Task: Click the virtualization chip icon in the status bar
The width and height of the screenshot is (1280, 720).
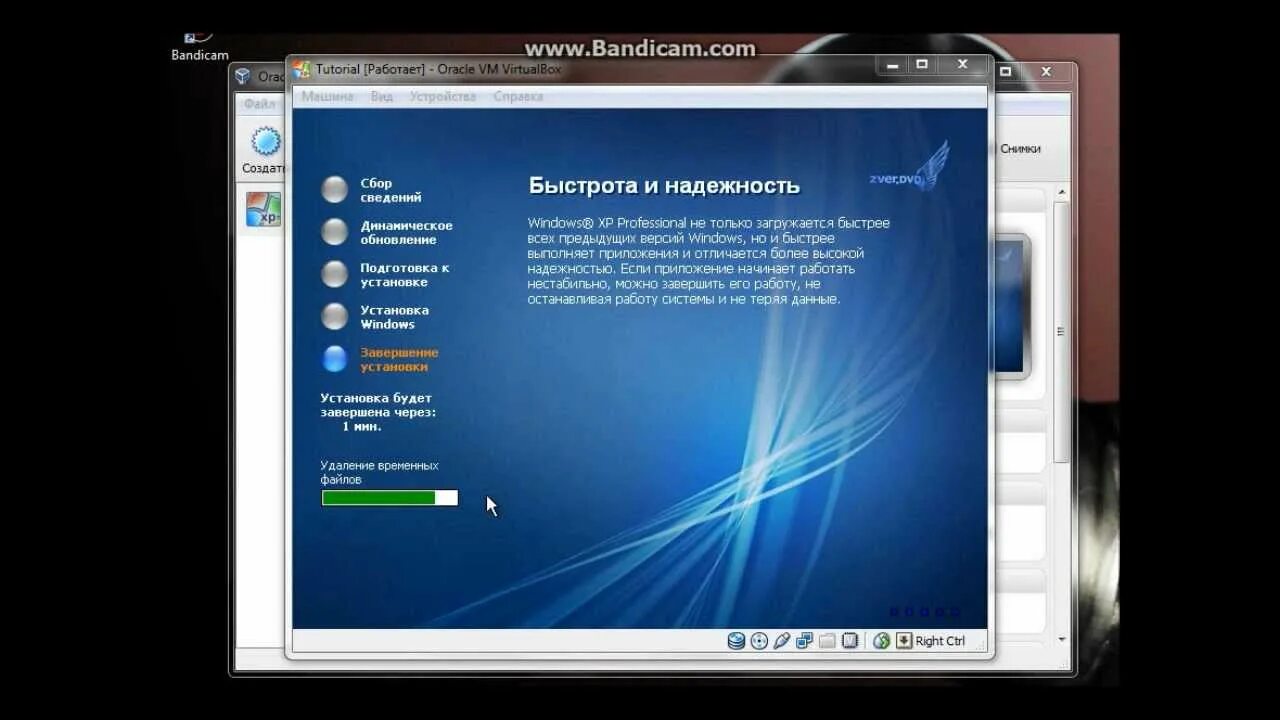Action: [850, 641]
